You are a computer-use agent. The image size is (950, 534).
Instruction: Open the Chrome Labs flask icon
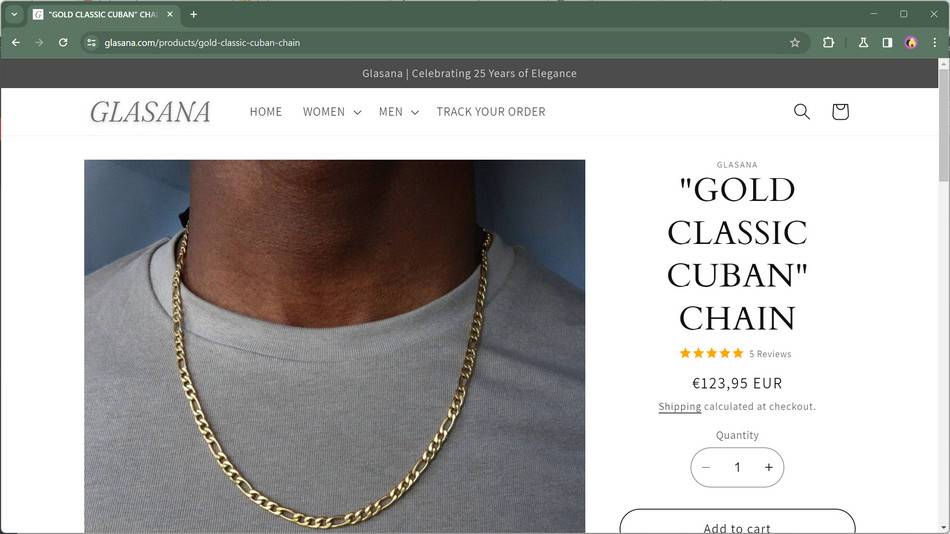[x=863, y=43]
